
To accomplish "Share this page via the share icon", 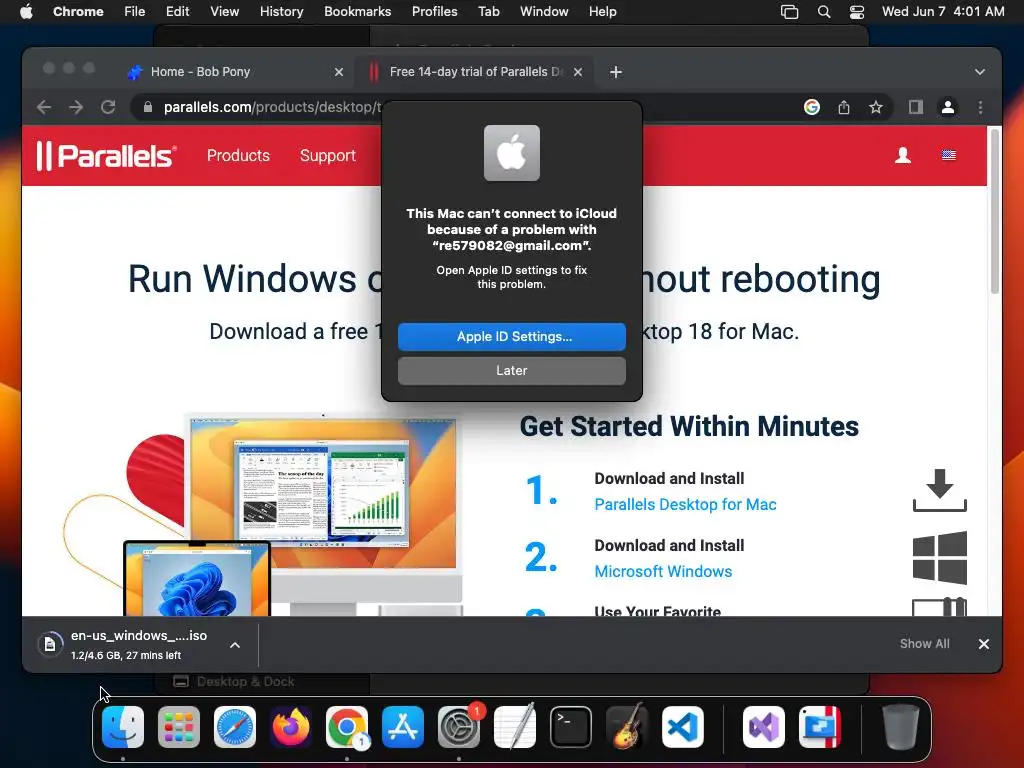I will click(x=844, y=107).
